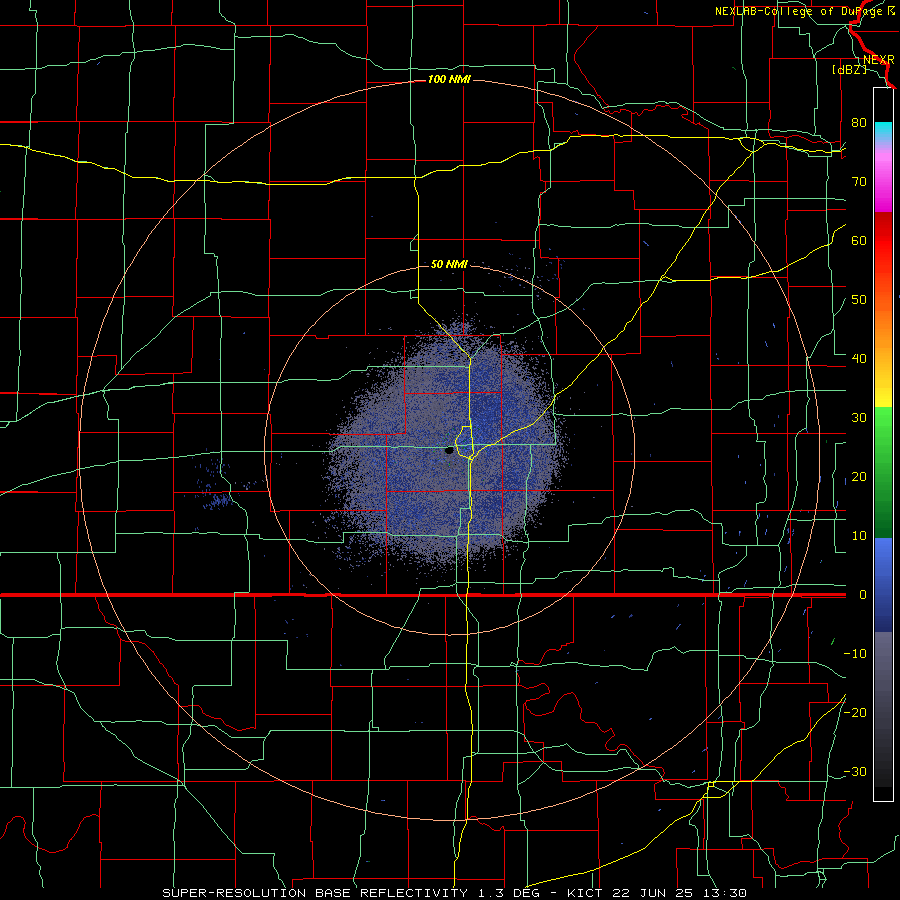The height and width of the screenshot is (900, 900).
Task: Click the black KICT radar site dot
Action: pyautogui.click(x=449, y=451)
